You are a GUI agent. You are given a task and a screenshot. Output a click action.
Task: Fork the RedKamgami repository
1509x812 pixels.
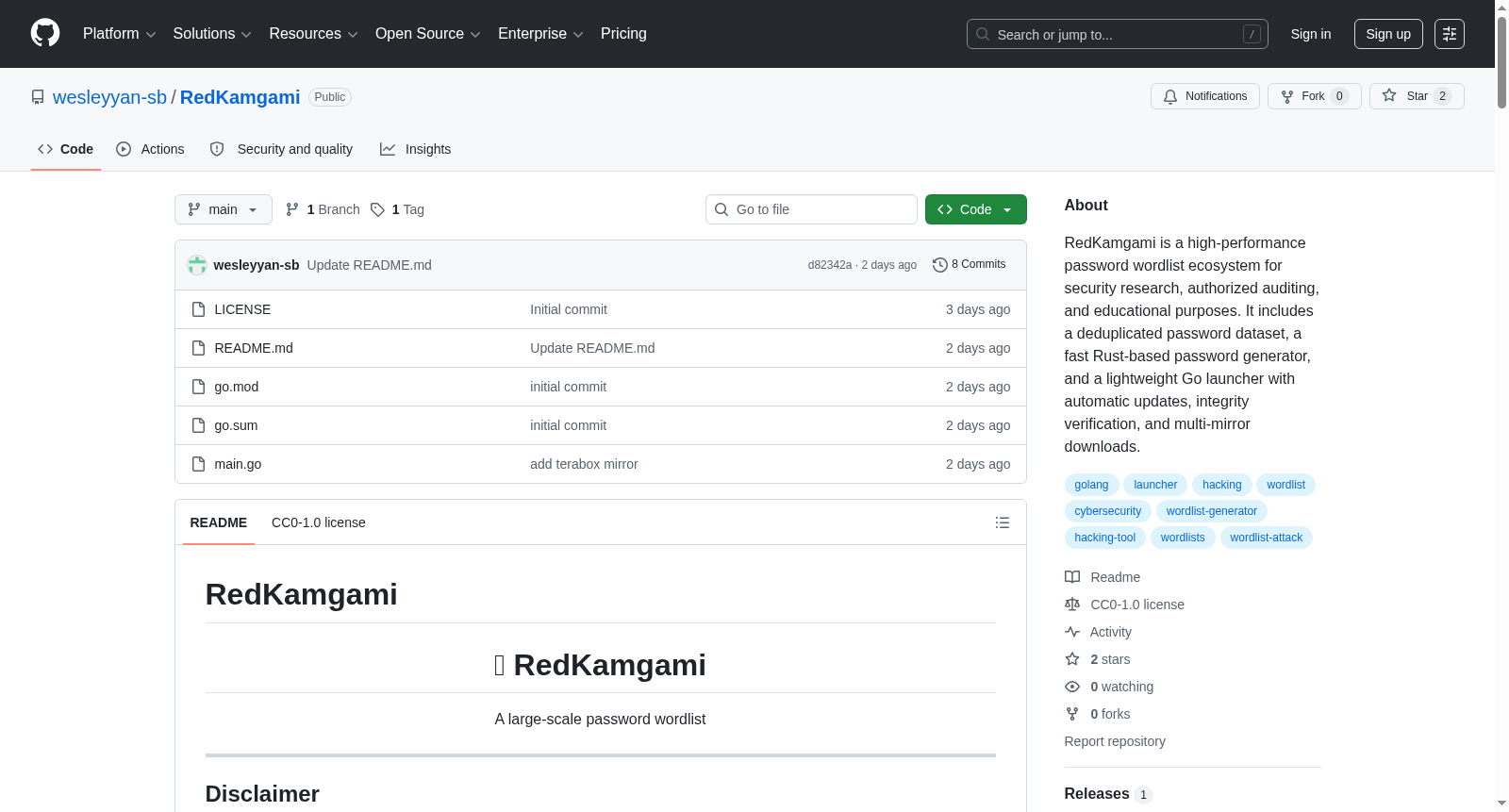pos(1315,96)
